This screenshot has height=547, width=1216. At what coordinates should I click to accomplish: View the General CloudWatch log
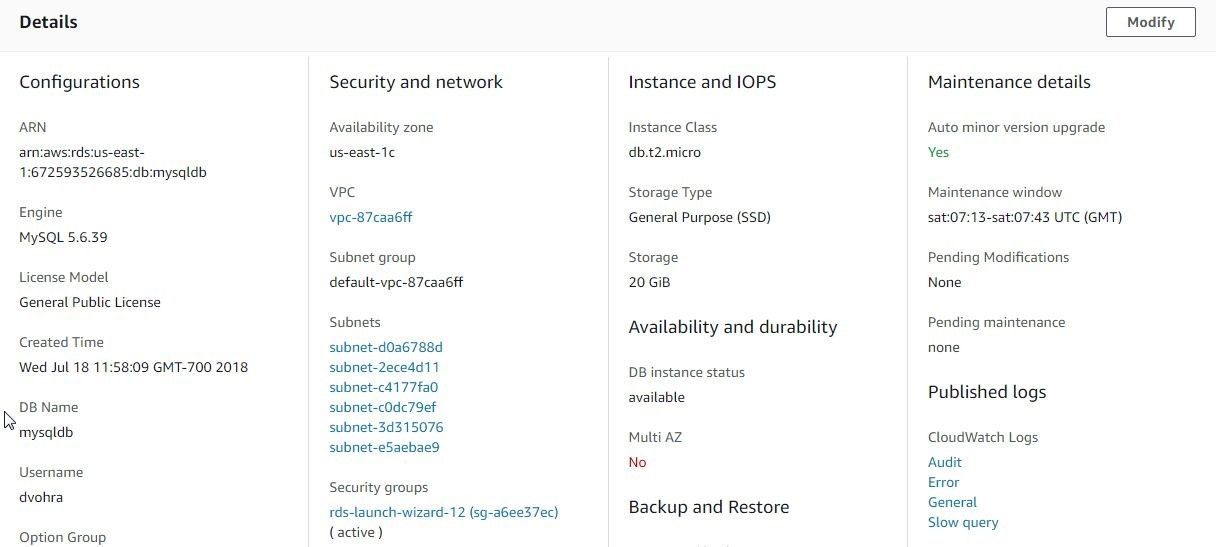pos(952,502)
